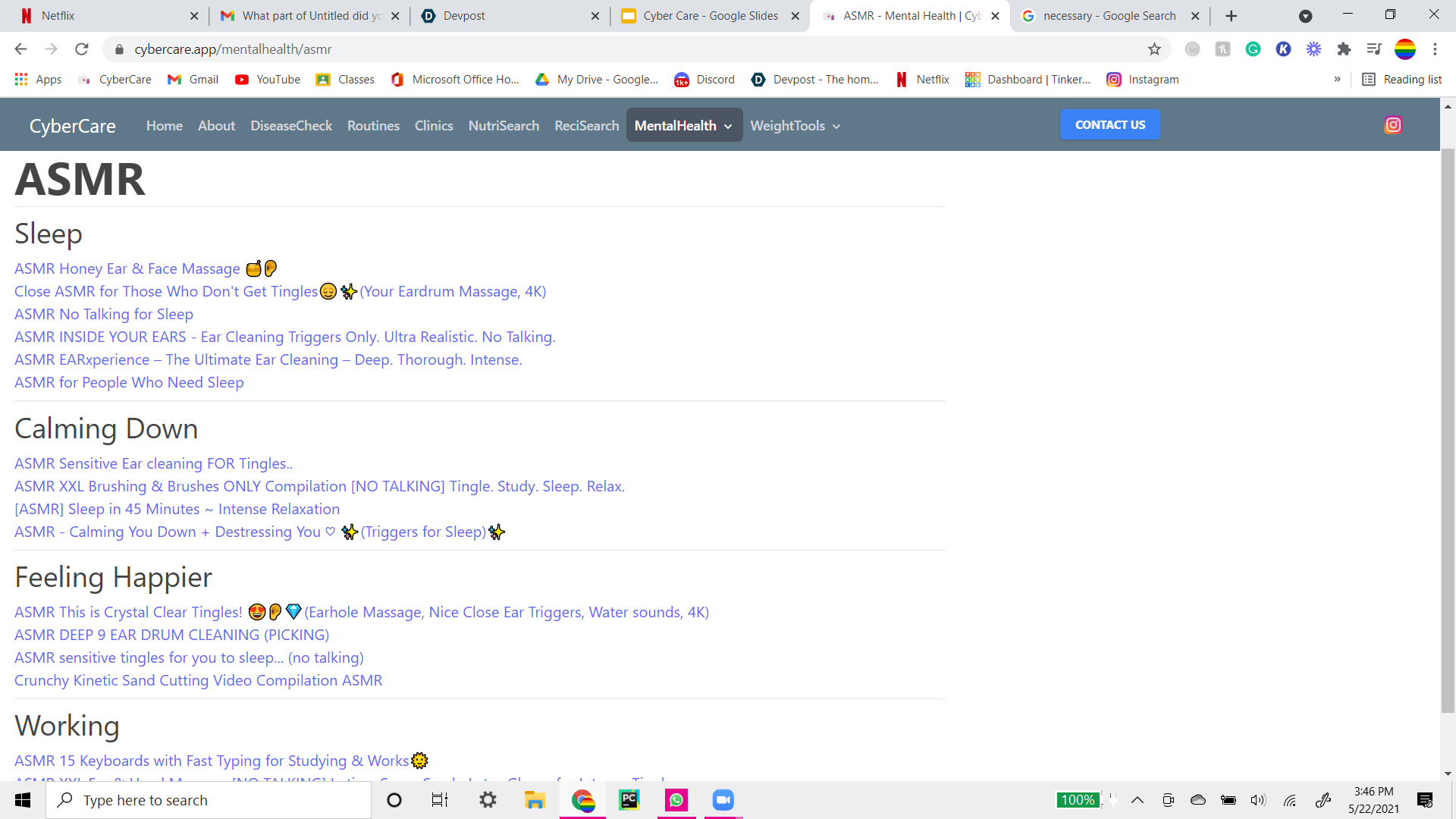Open the media control toolbar icon
The image size is (1456, 819).
1374,49
